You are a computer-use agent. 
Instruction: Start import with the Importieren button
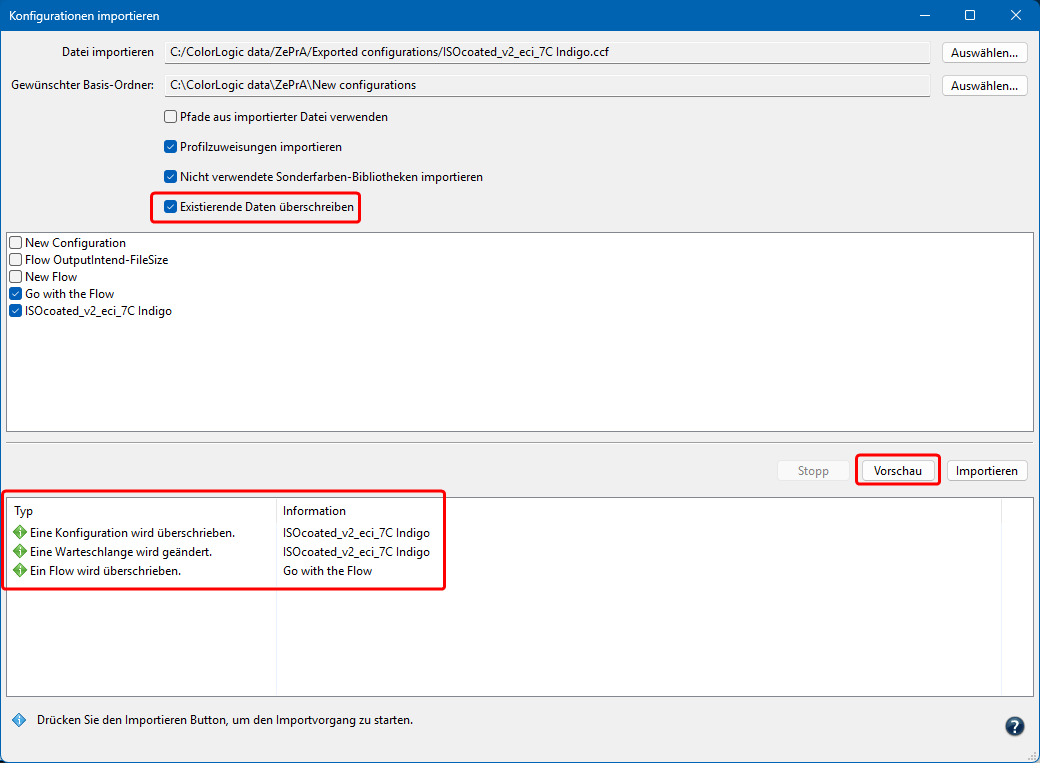tap(986, 471)
